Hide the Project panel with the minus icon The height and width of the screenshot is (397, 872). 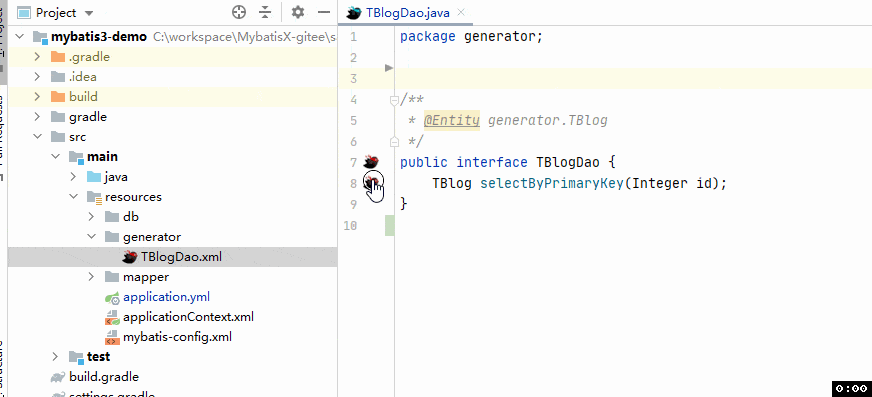pyautogui.click(x=324, y=12)
